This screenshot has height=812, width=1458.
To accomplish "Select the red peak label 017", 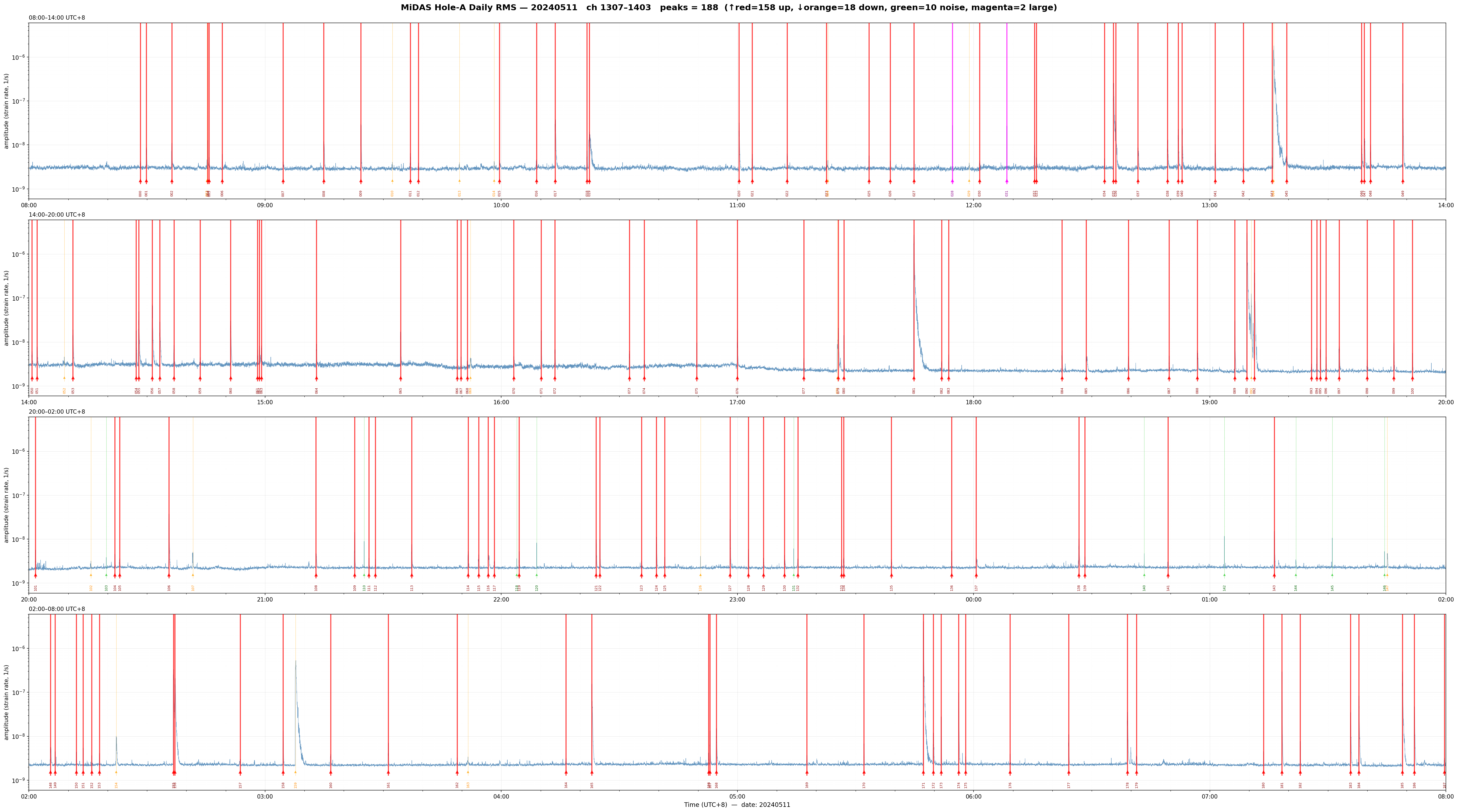I will [x=555, y=194].
